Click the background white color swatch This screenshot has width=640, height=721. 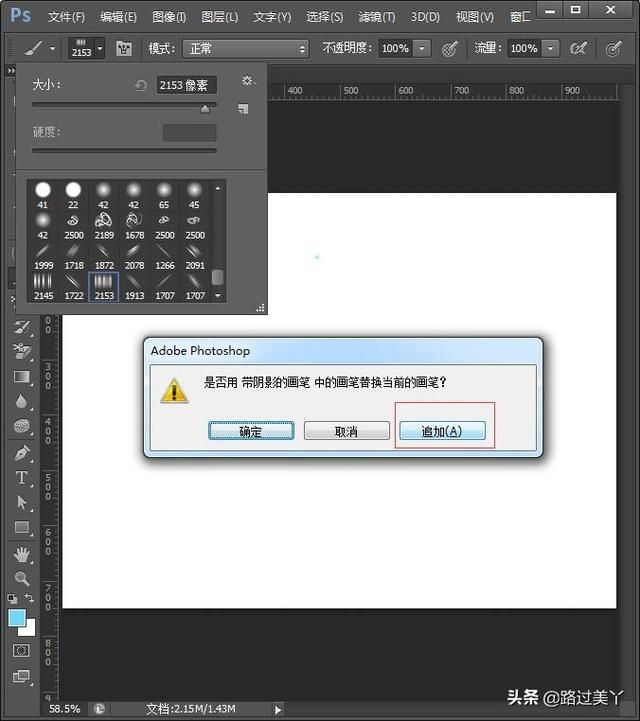point(29,629)
